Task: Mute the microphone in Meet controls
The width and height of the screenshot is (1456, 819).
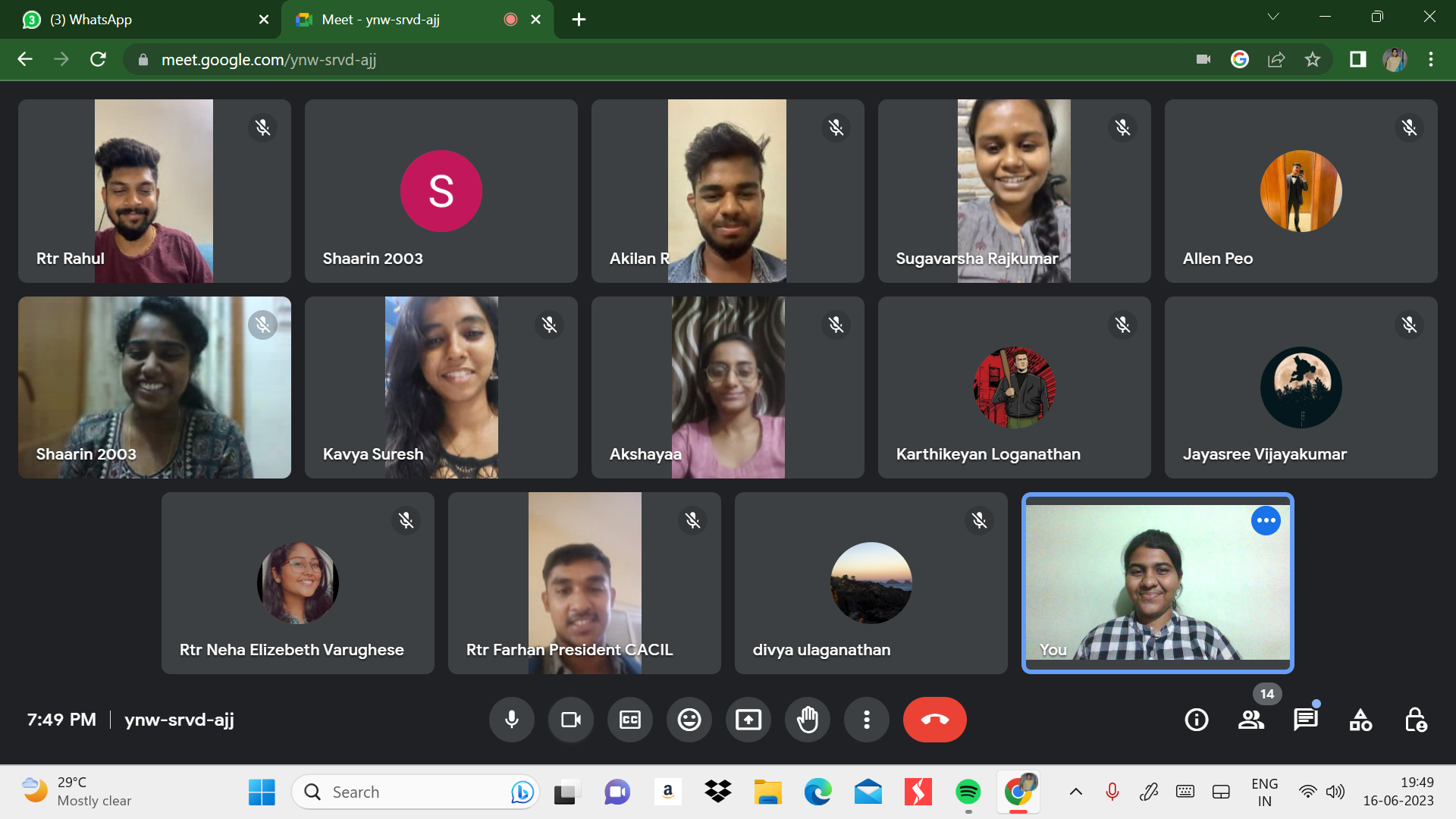Action: click(512, 720)
